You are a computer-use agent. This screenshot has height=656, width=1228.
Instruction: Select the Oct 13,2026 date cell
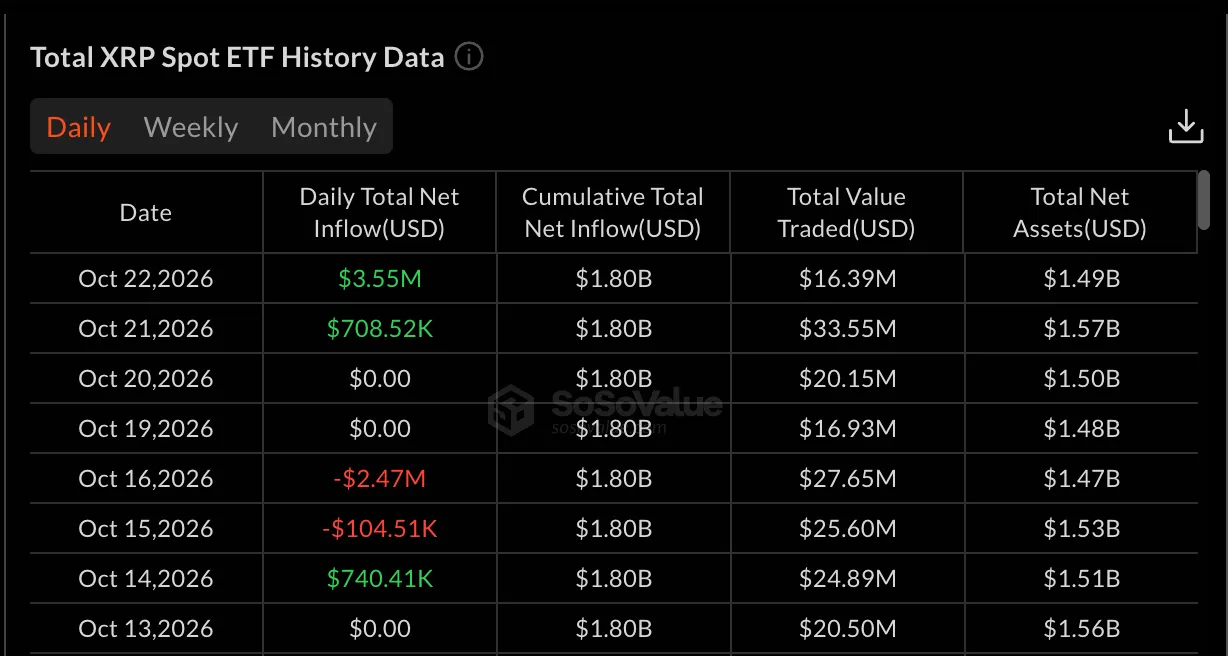[146, 628]
